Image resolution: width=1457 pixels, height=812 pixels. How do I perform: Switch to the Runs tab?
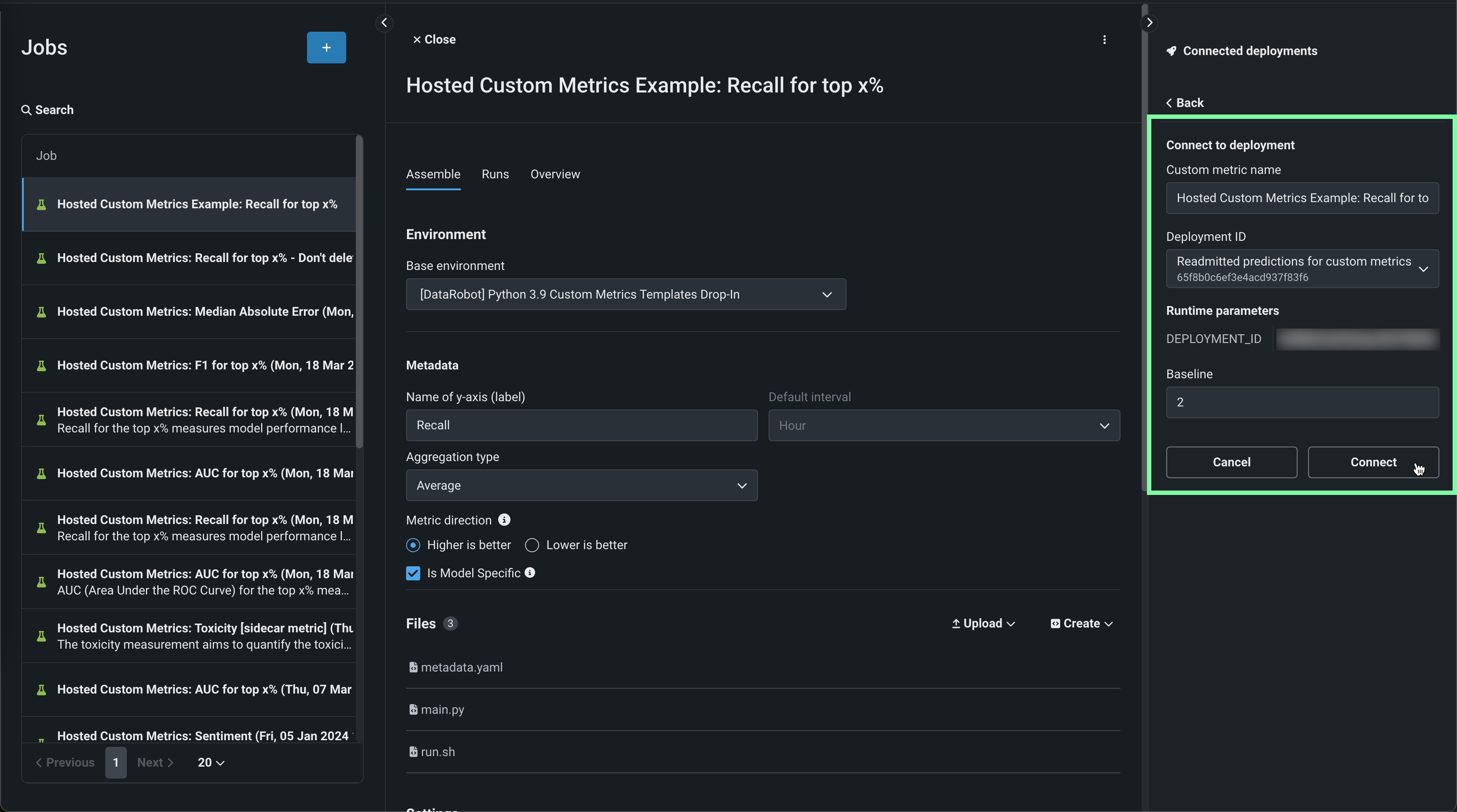[495, 174]
